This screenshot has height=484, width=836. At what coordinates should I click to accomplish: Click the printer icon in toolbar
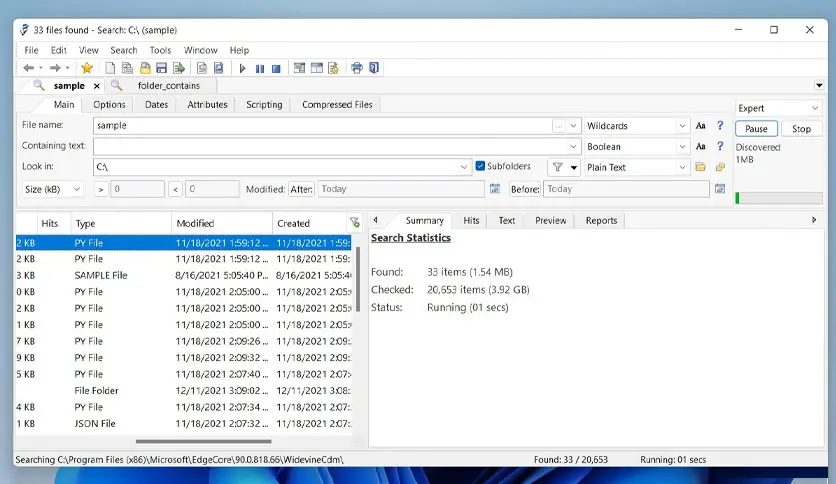[x=357, y=68]
